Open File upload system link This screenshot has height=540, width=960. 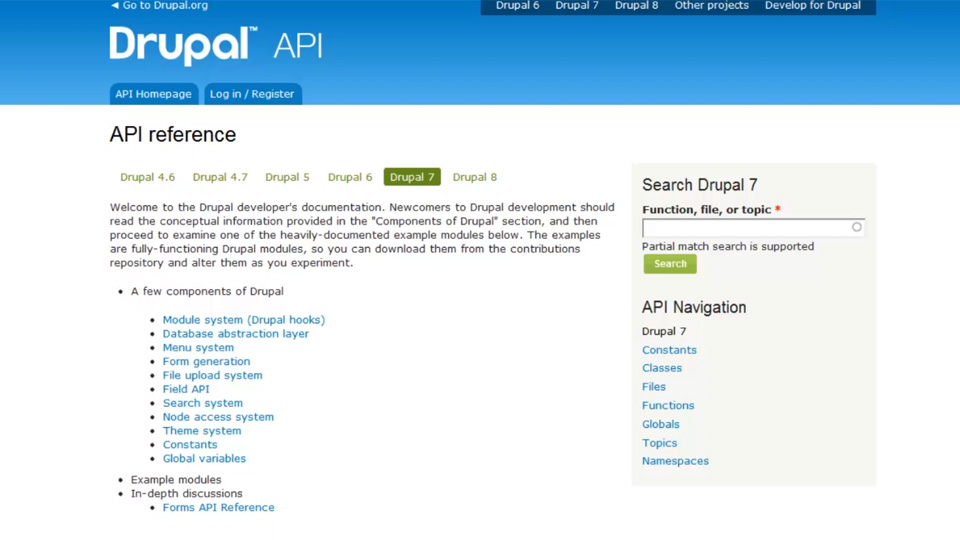coord(212,375)
